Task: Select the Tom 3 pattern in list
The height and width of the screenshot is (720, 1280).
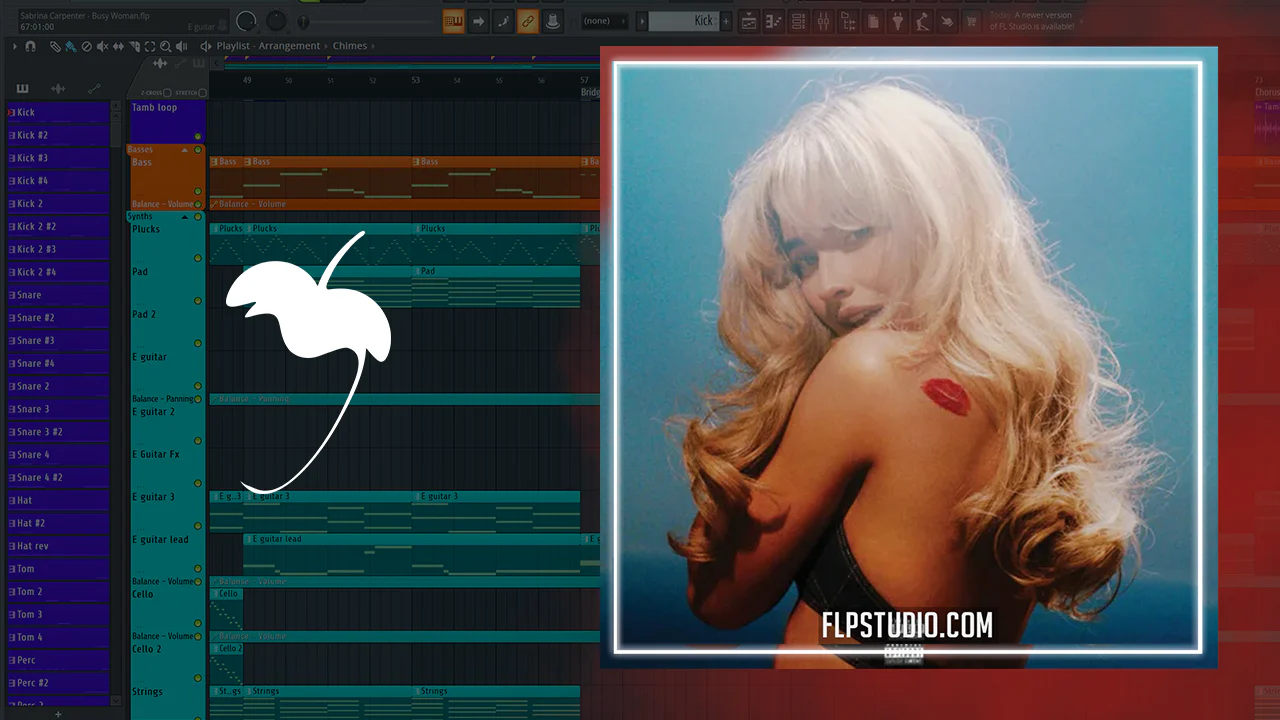Action: point(58,615)
